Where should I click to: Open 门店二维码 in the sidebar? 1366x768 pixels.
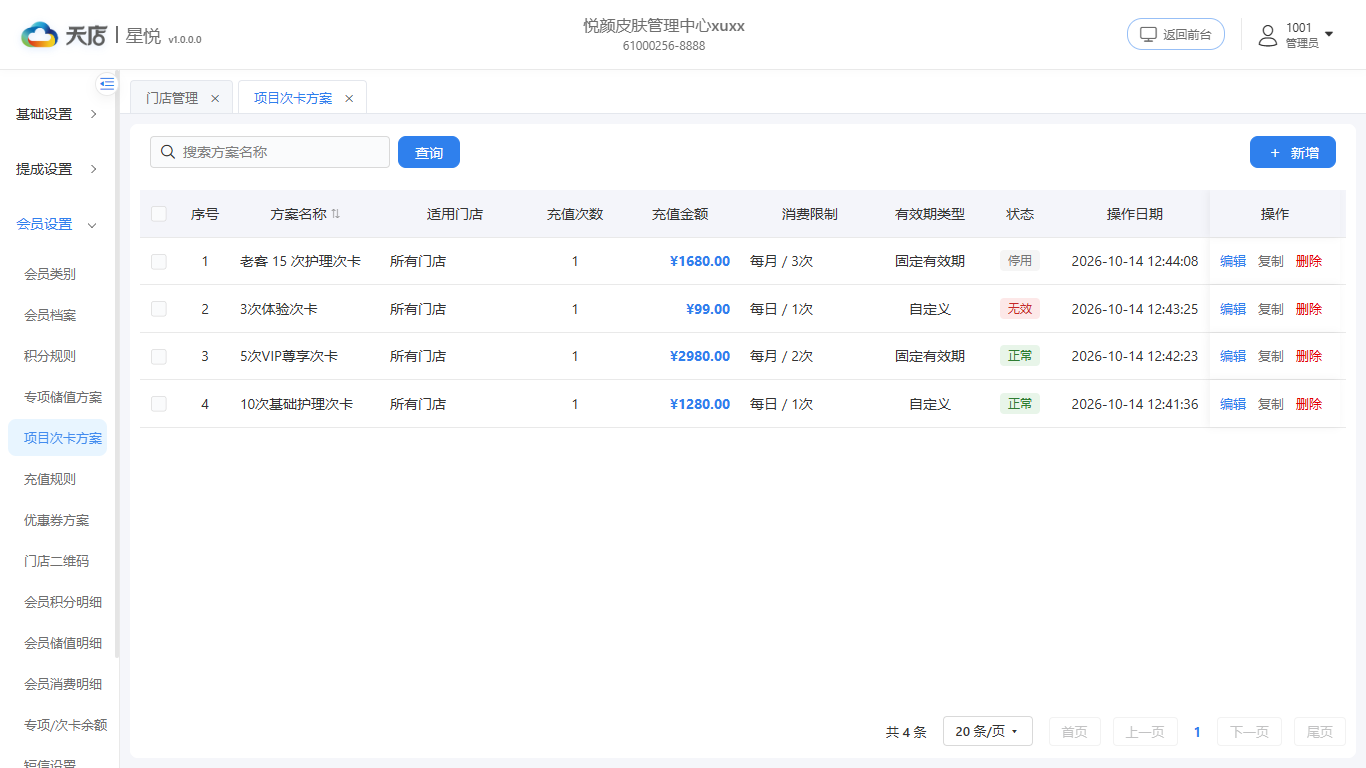click(x=57, y=561)
